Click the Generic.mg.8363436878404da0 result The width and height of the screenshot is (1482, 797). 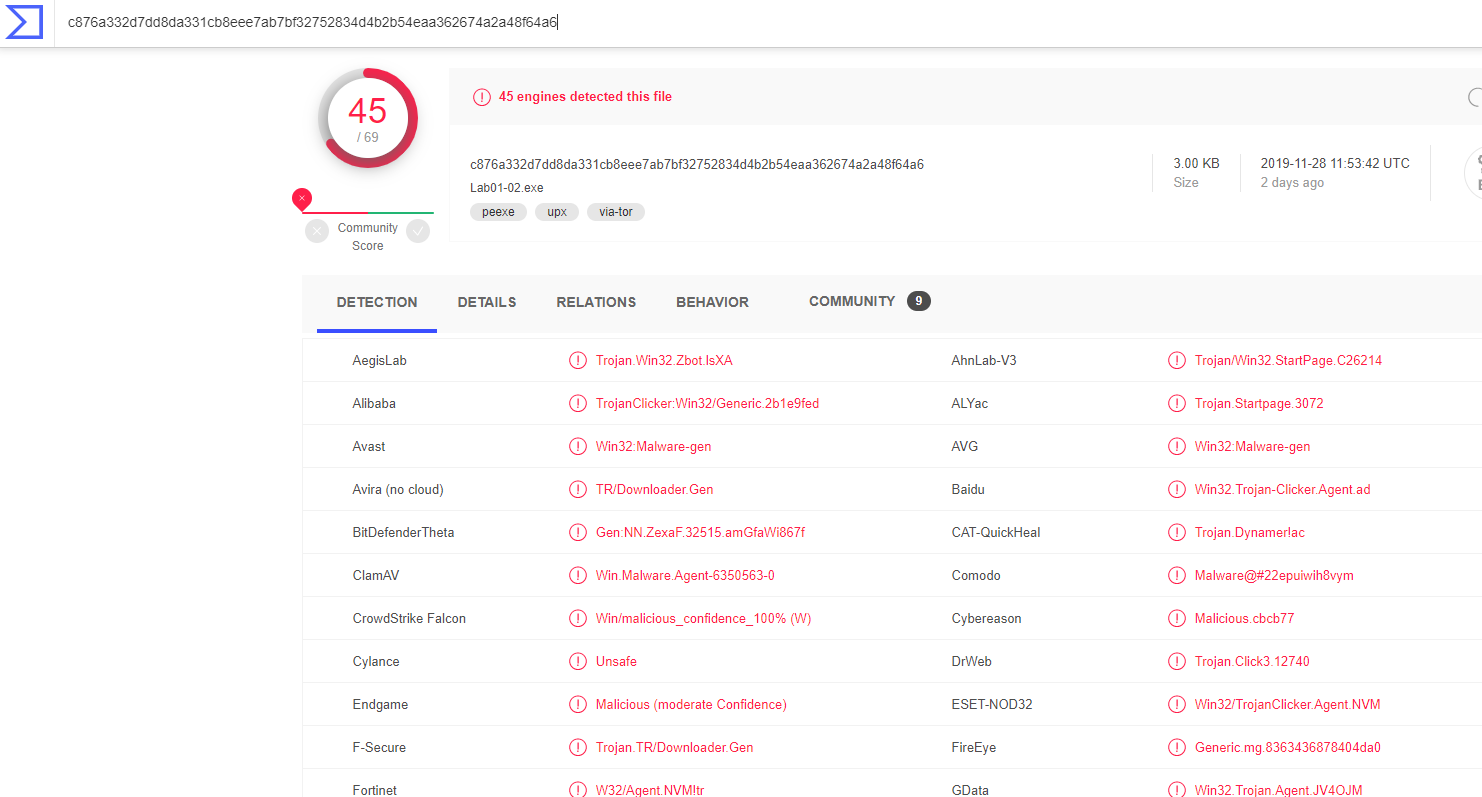[1287, 747]
